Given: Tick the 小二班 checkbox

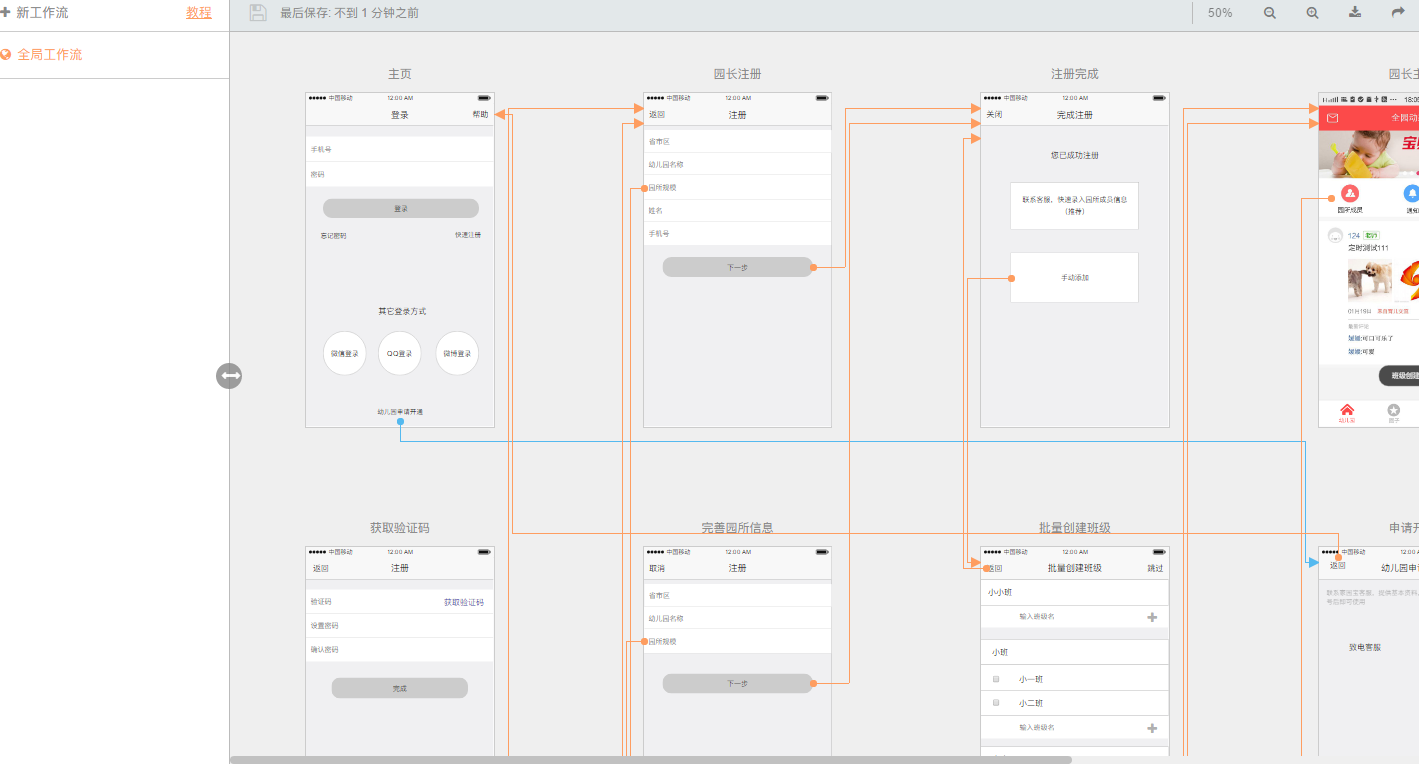Looking at the screenshot, I should click(x=996, y=702).
